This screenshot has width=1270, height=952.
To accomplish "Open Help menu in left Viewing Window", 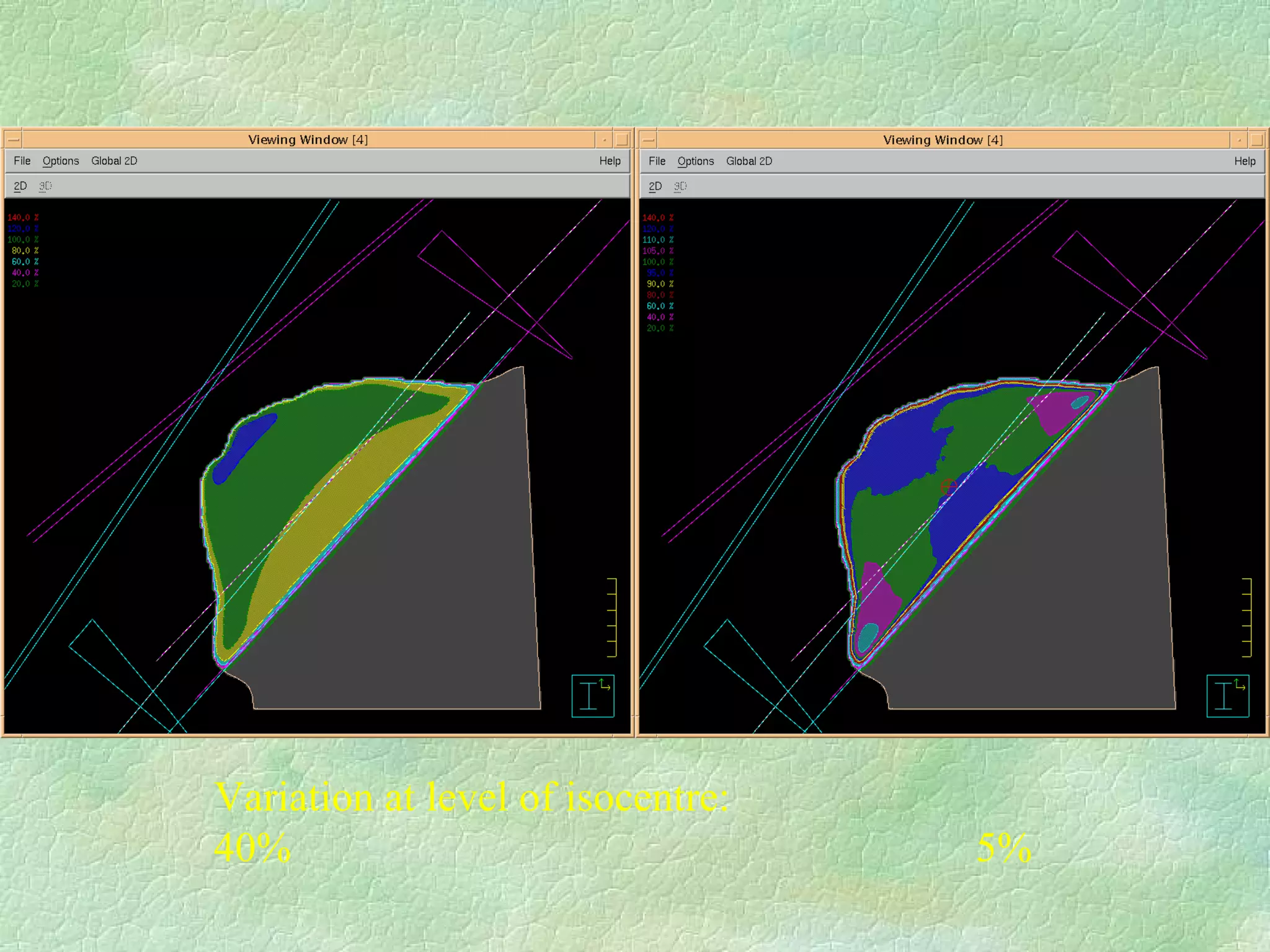I will pos(610,161).
